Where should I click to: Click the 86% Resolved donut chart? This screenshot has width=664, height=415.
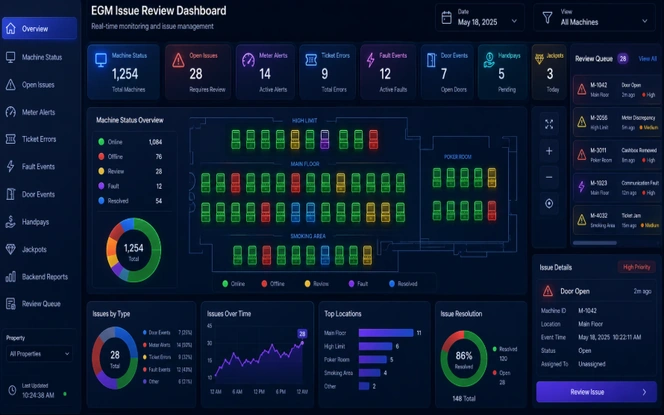click(464, 359)
